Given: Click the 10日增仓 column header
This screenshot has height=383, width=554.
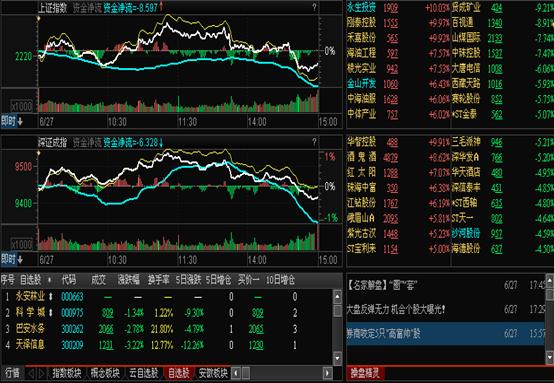Looking at the screenshot, I should (x=280, y=280).
